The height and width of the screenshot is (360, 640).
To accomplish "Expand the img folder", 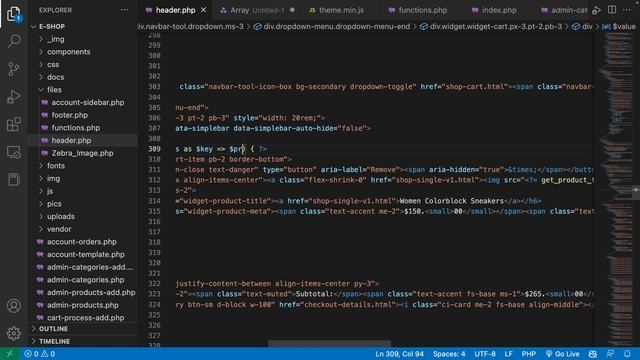I will [x=53, y=178].
